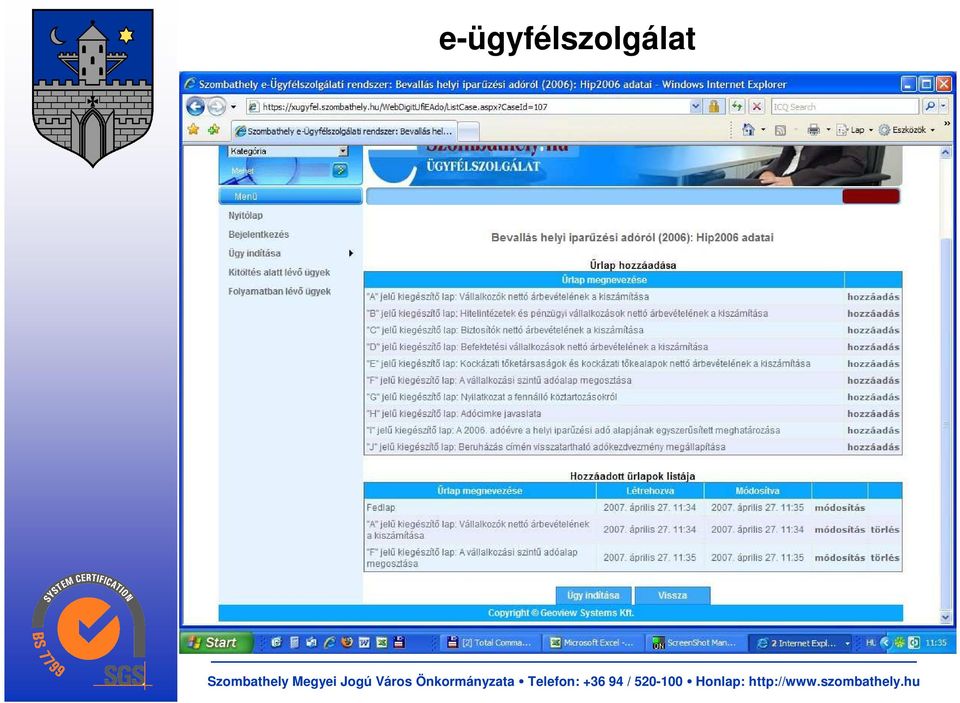Click hozzáadás for the "B" jelű Hitelintézetek lap
This screenshot has height=703, width=960.
[873, 314]
